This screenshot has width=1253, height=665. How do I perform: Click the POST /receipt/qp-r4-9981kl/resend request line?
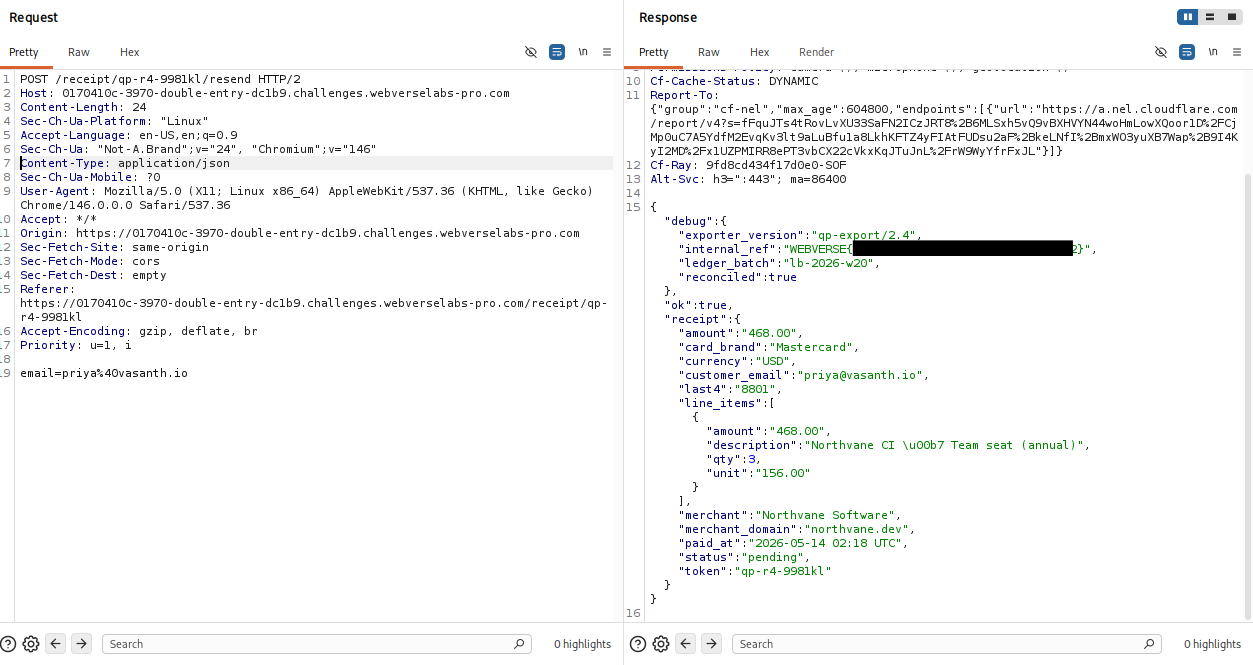(160, 79)
